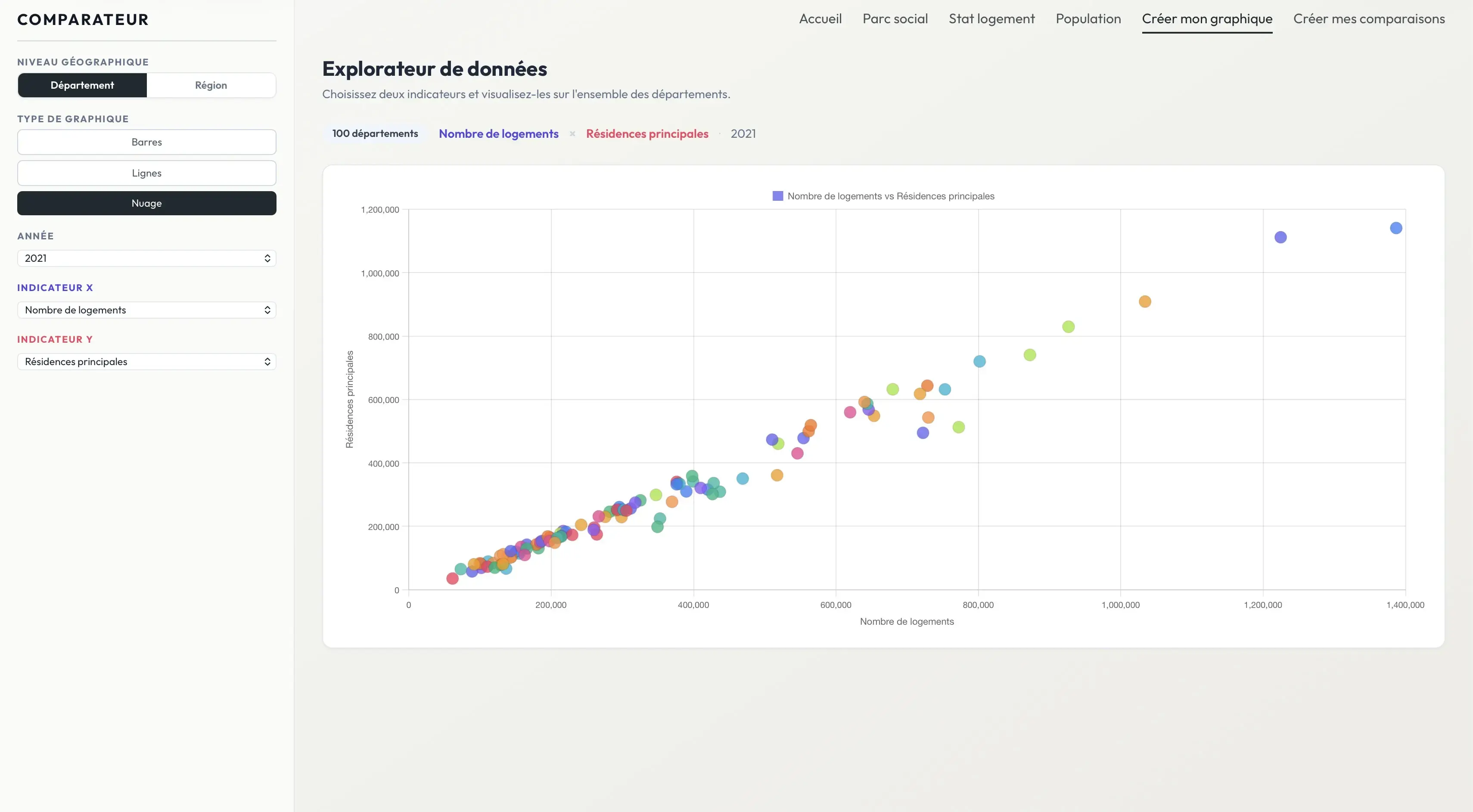
Task: Click the lowest red point near the origin
Action: click(452, 578)
